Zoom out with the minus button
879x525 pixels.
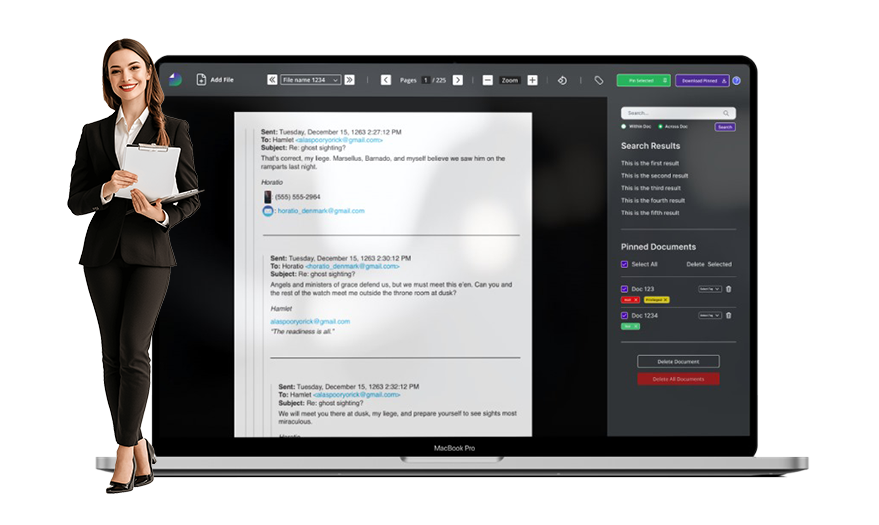(487, 80)
